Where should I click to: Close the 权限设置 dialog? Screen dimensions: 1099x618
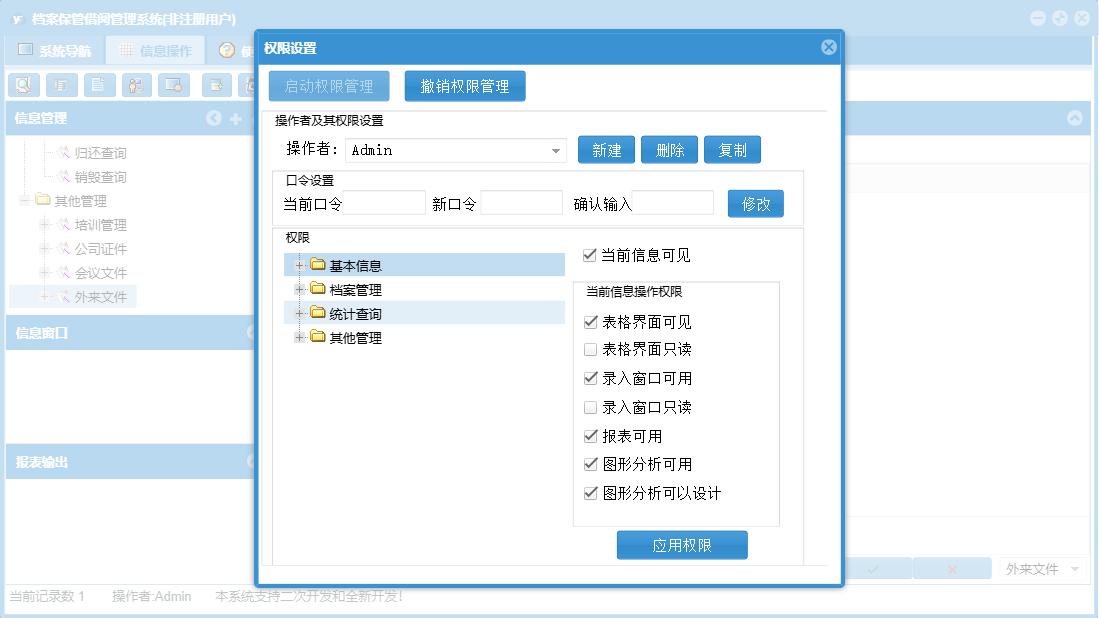(x=828, y=47)
